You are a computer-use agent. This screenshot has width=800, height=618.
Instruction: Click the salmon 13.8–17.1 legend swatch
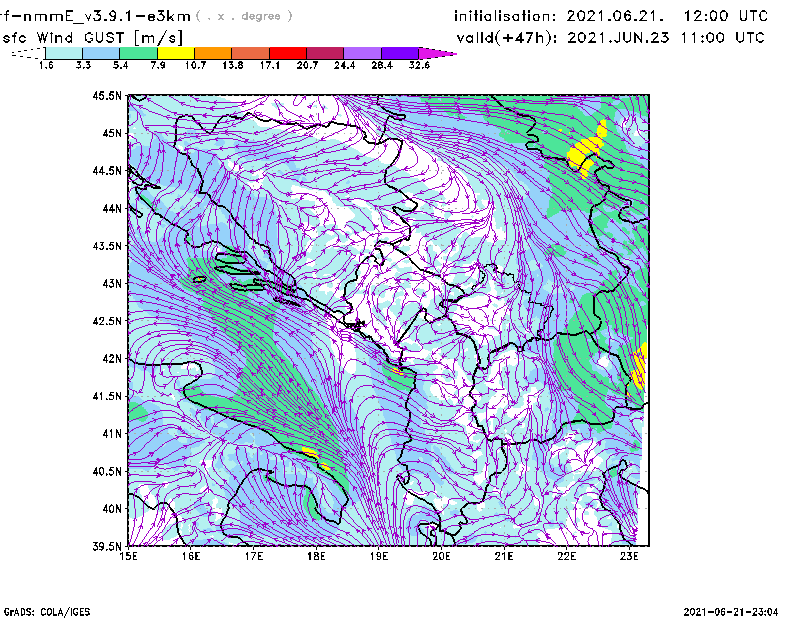pos(251,53)
